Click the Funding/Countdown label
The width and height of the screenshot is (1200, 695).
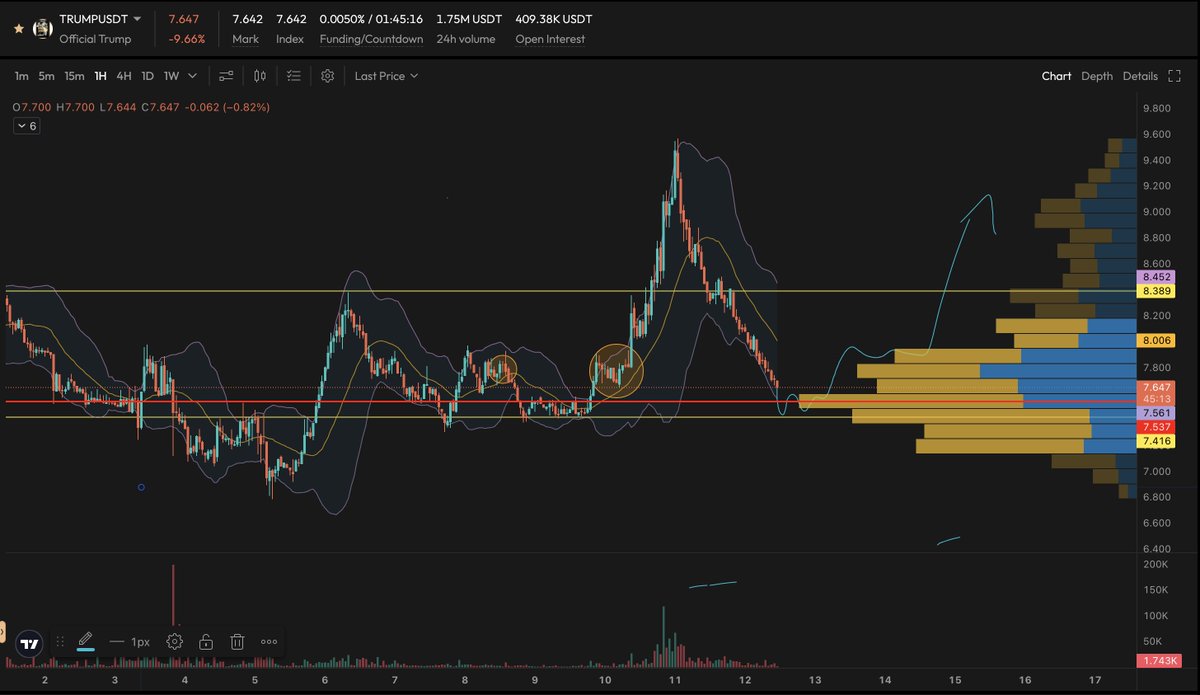pos(371,39)
